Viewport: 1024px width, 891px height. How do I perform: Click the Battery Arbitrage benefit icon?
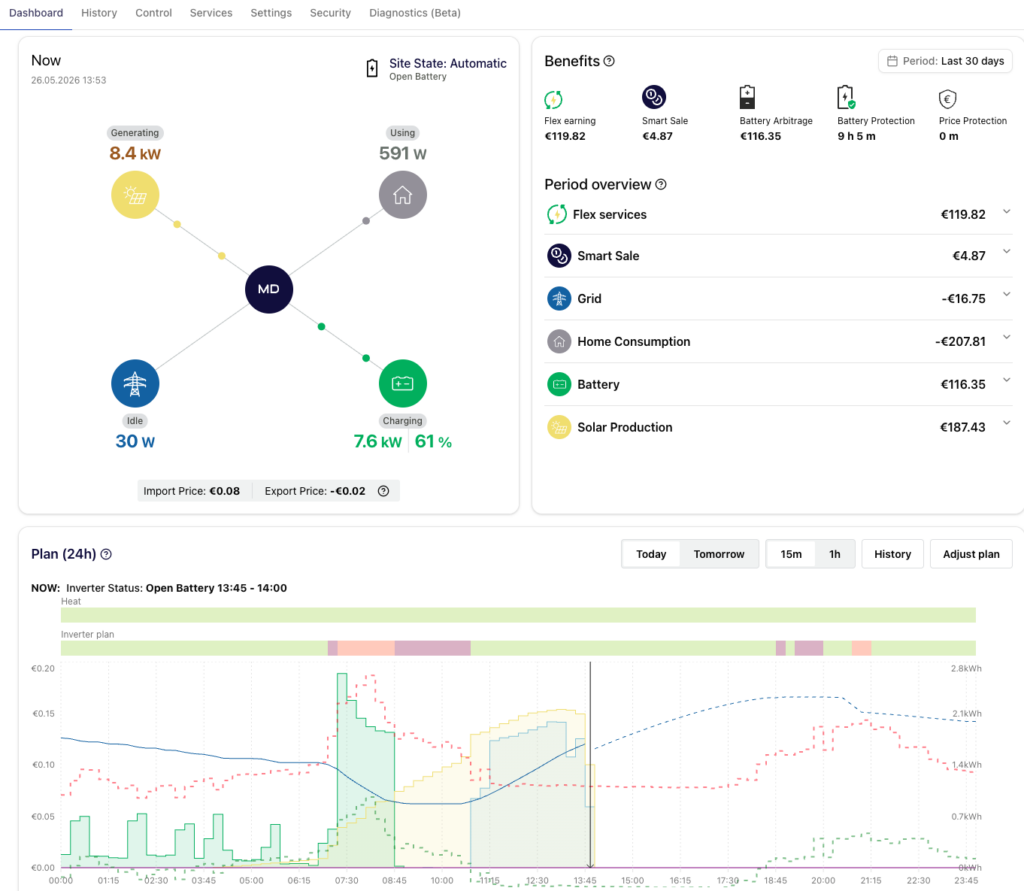pyautogui.click(x=747, y=97)
